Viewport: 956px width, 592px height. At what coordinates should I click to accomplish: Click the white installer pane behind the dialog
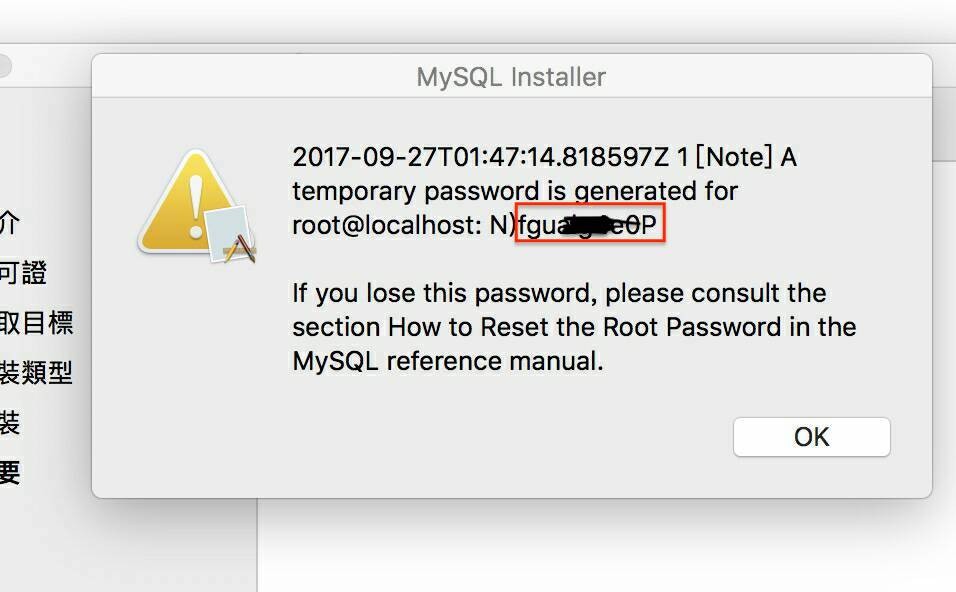click(606, 544)
